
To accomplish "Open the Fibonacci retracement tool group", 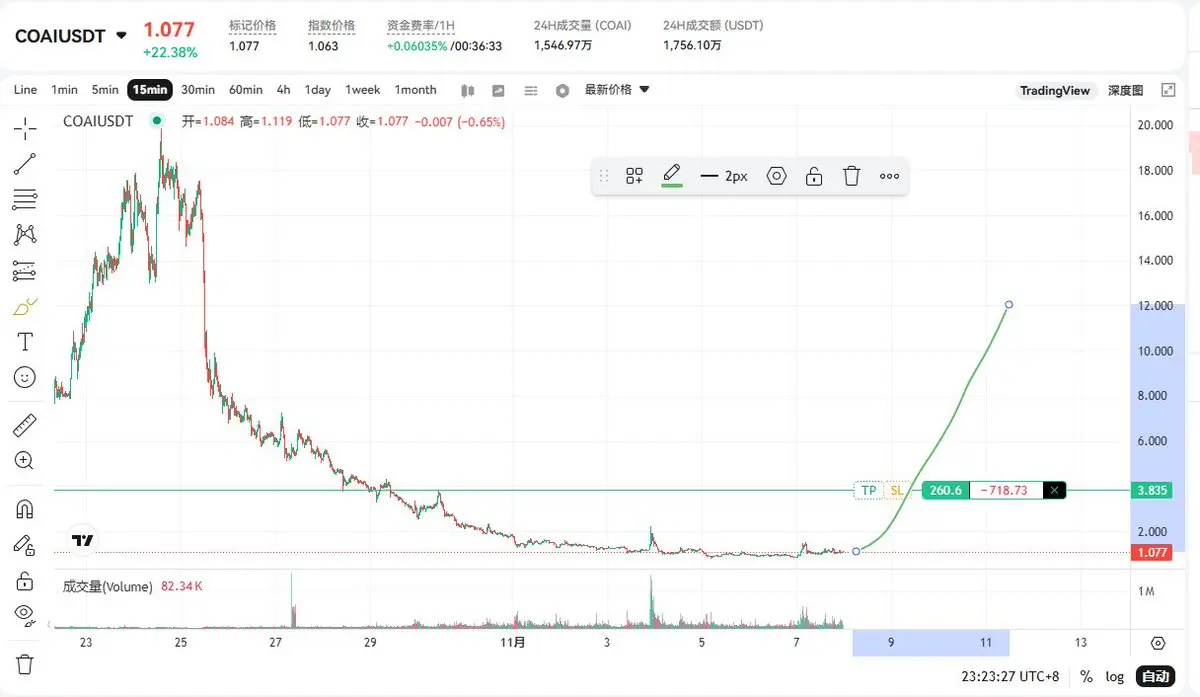I will (x=25, y=199).
